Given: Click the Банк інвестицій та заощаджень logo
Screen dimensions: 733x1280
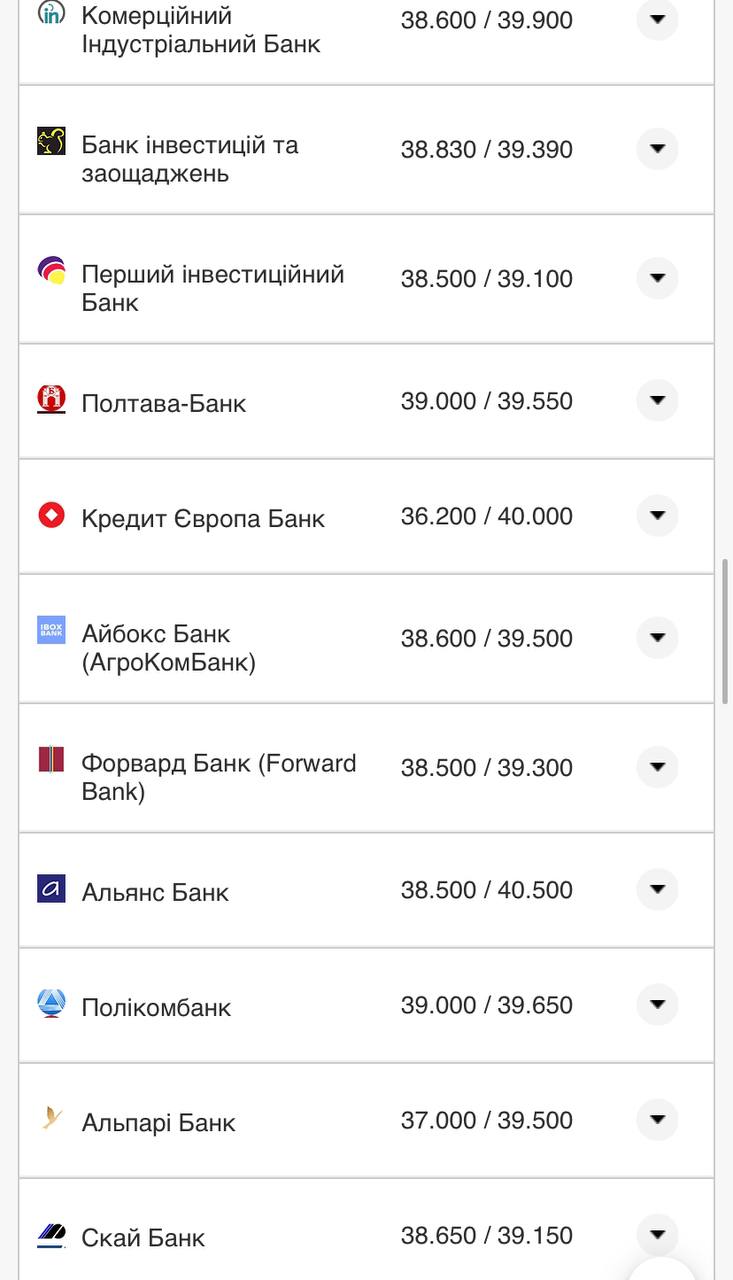Looking at the screenshot, I should [x=51, y=142].
